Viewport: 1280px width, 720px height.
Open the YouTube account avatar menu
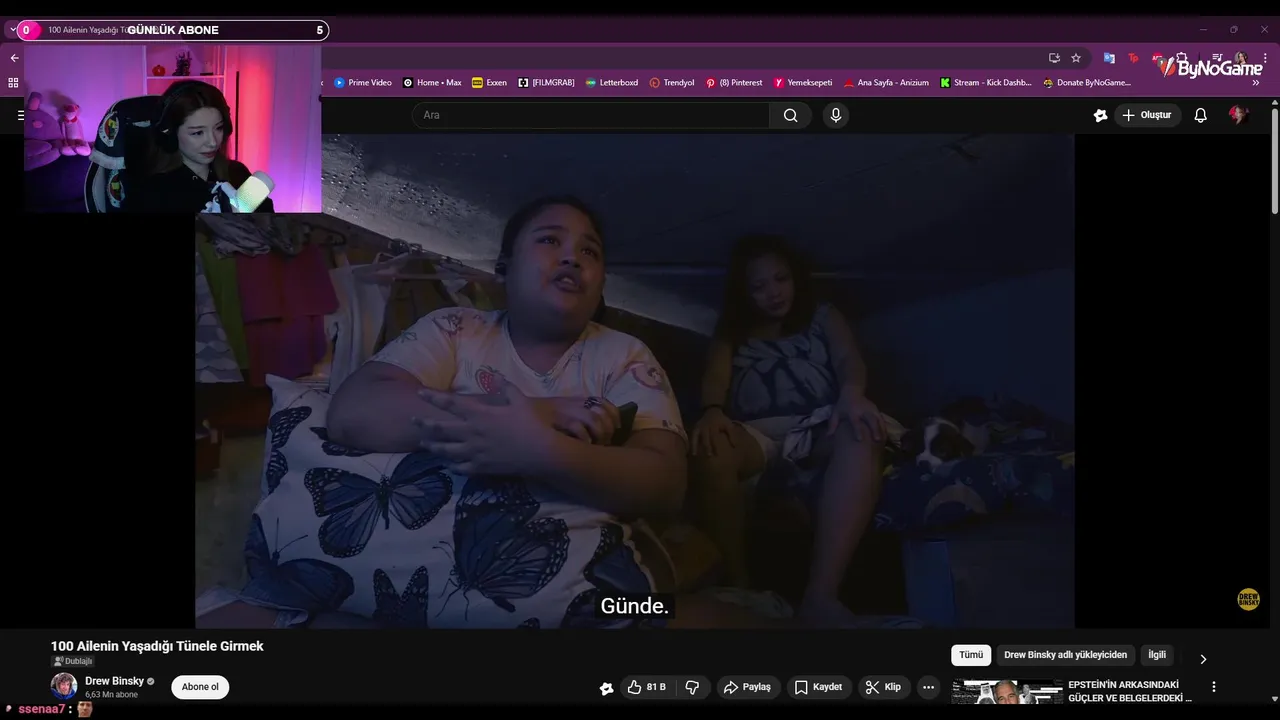[1238, 115]
